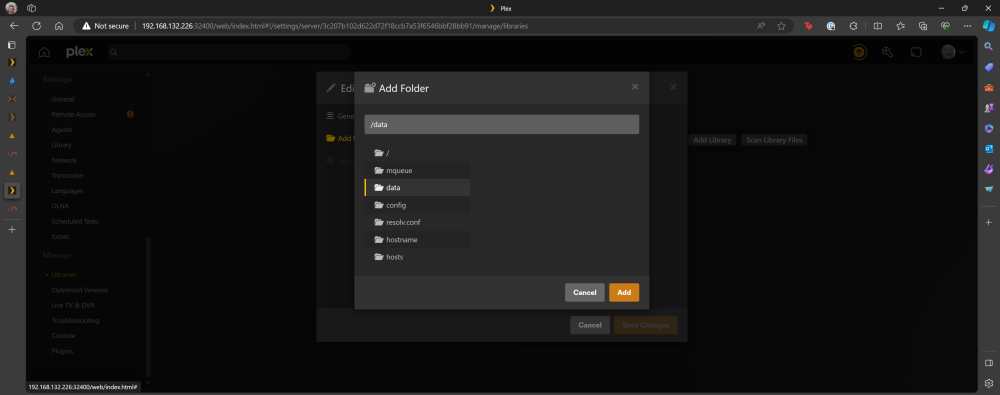The image size is (1000, 395).
Task: Open Plex settings wrench icon
Action: (887, 52)
